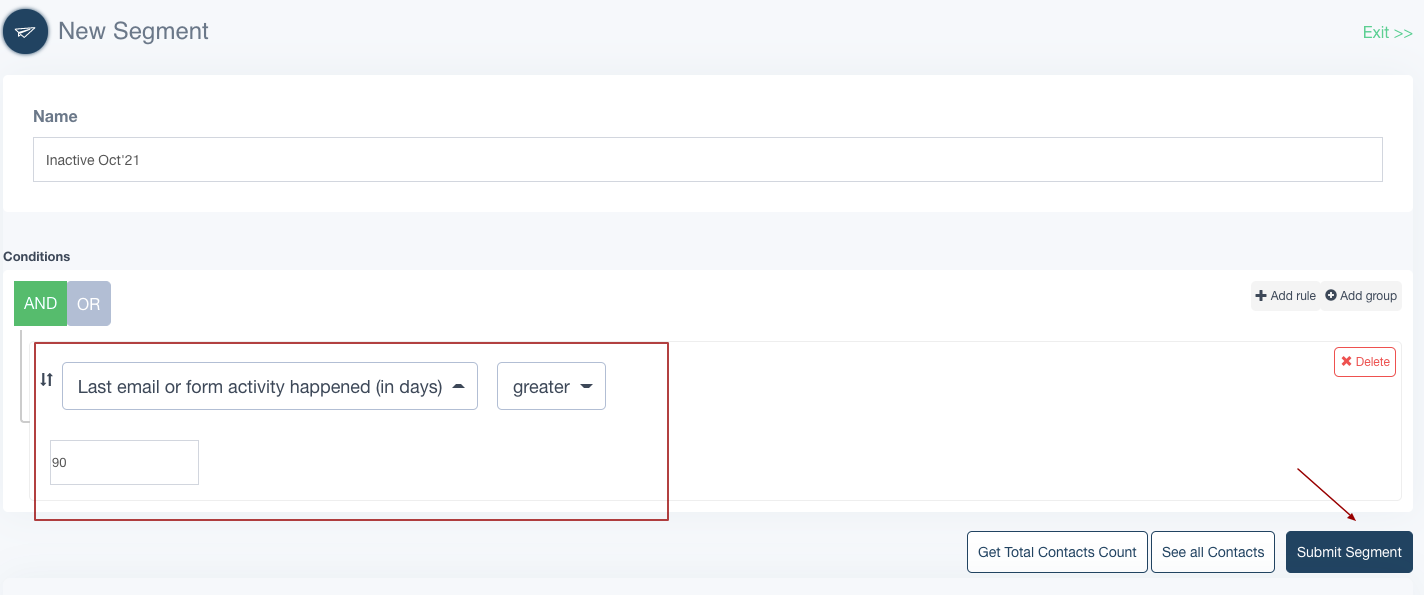The image size is (1424, 595).
Task: Select the AND condition toggle
Action: [x=40, y=304]
